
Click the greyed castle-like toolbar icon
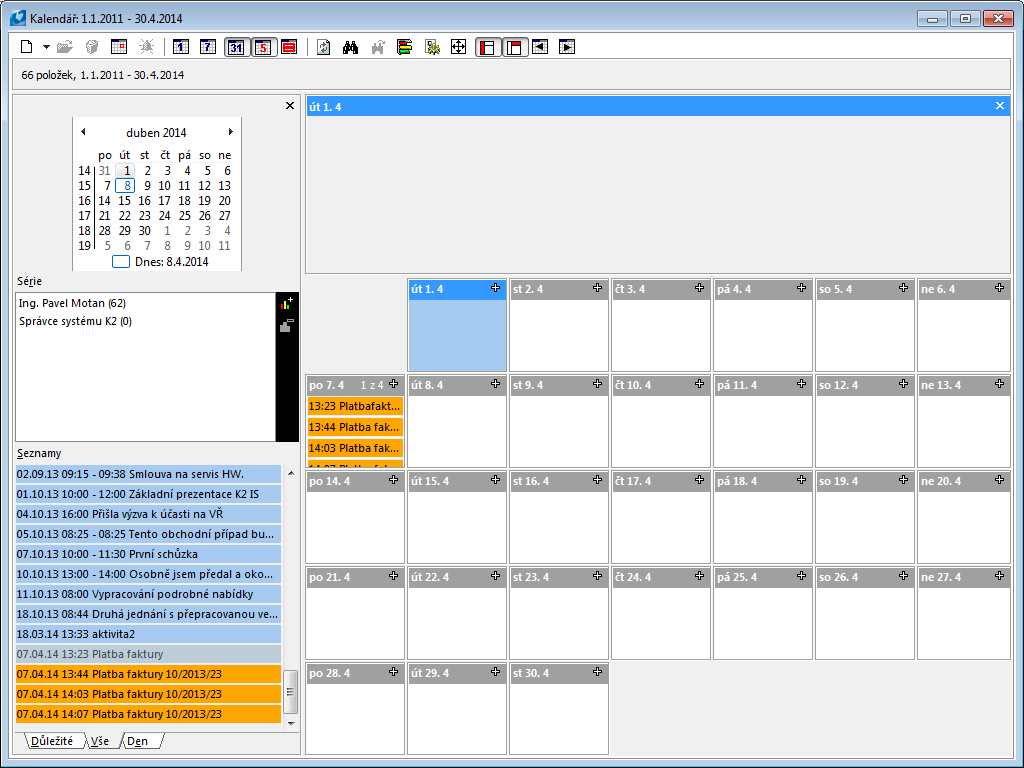click(377, 47)
